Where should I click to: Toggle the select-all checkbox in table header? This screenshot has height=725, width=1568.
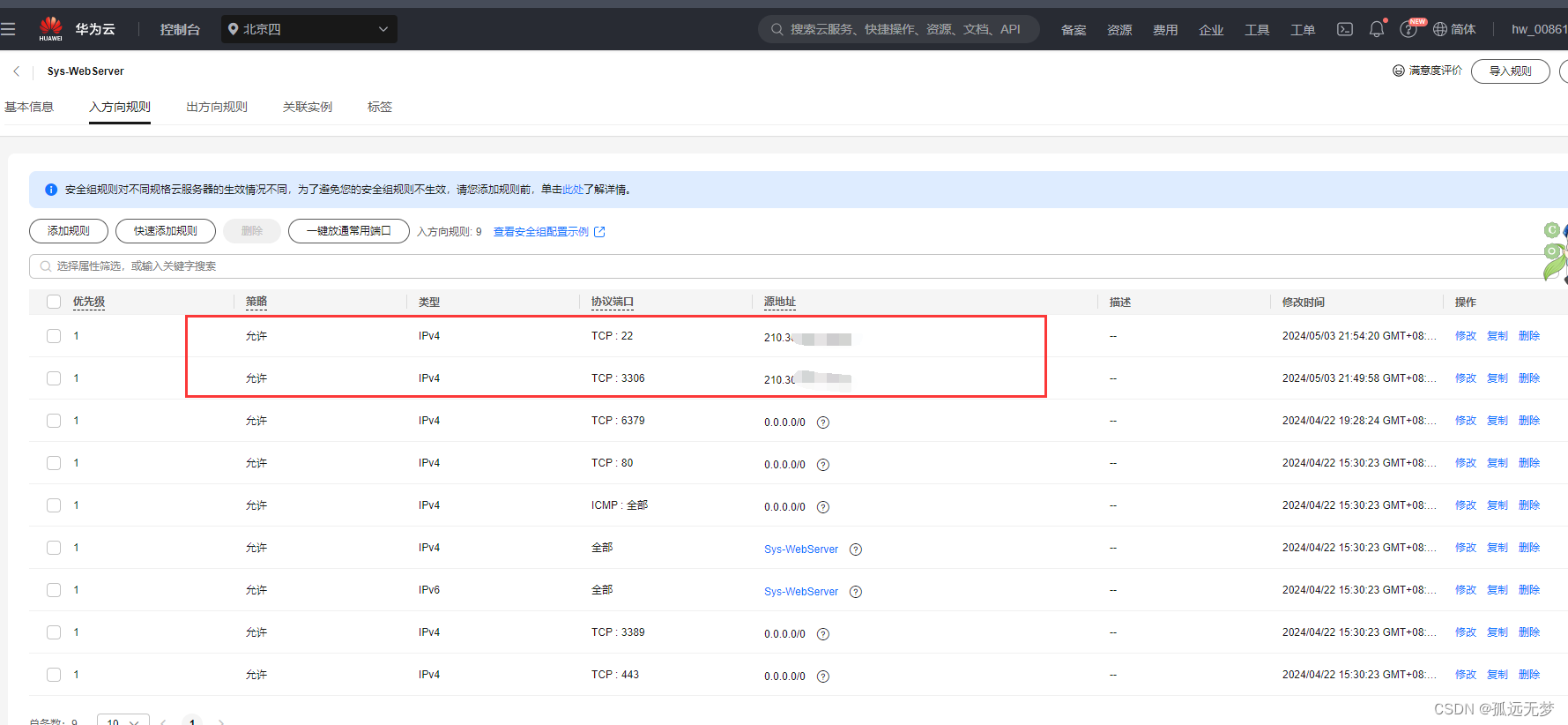[x=54, y=302]
